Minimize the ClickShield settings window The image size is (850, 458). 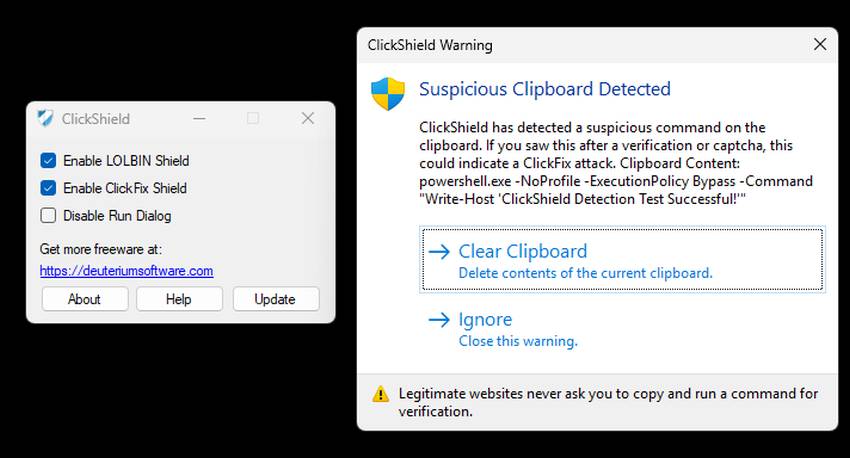pyautogui.click(x=199, y=118)
